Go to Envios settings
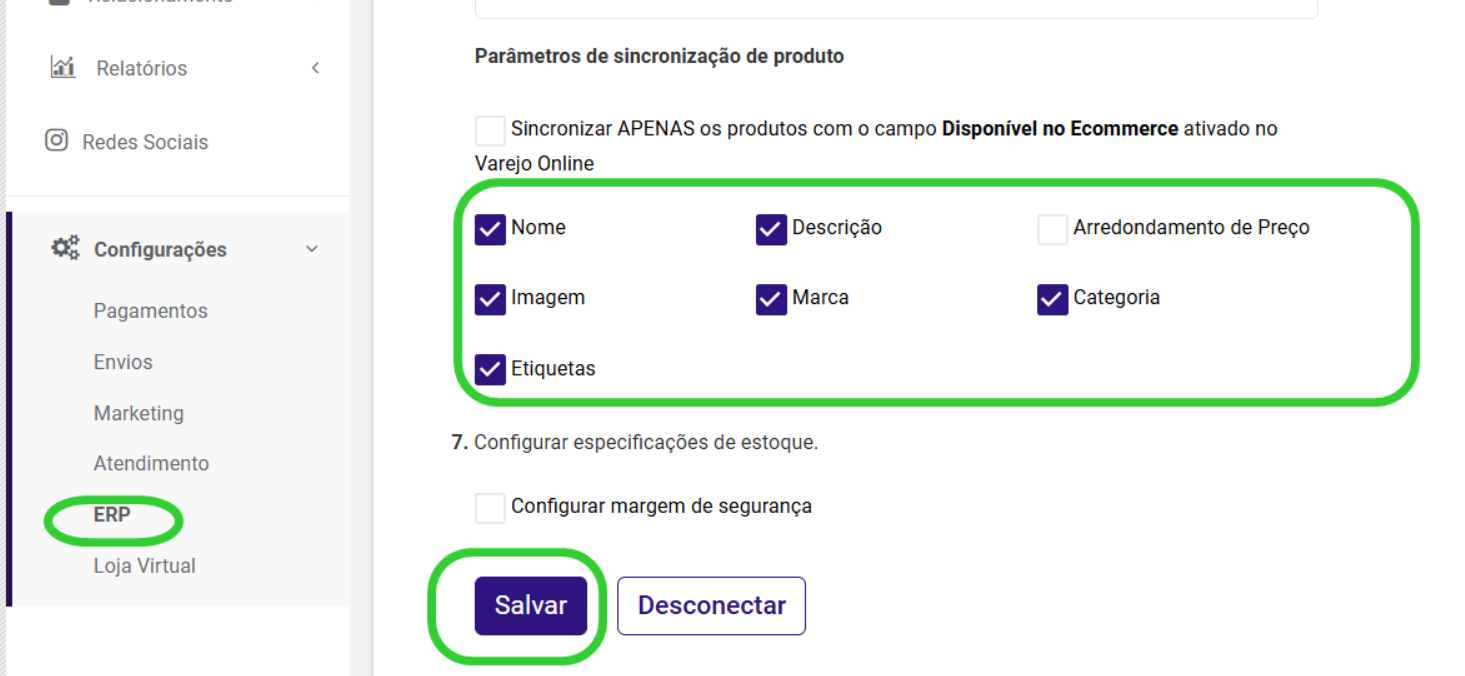The height and width of the screenshot is (676, 1465). pyautogui.click(x=123, y=362)
